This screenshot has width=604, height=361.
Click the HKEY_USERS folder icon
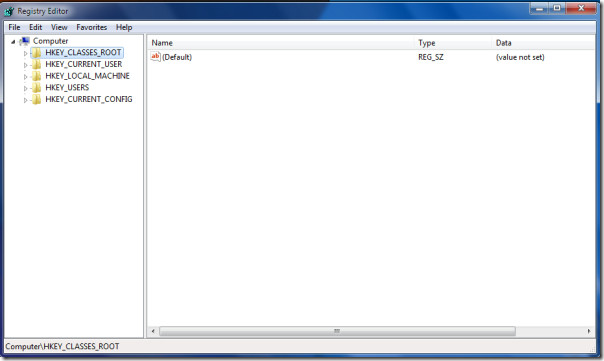coord(37,87)
